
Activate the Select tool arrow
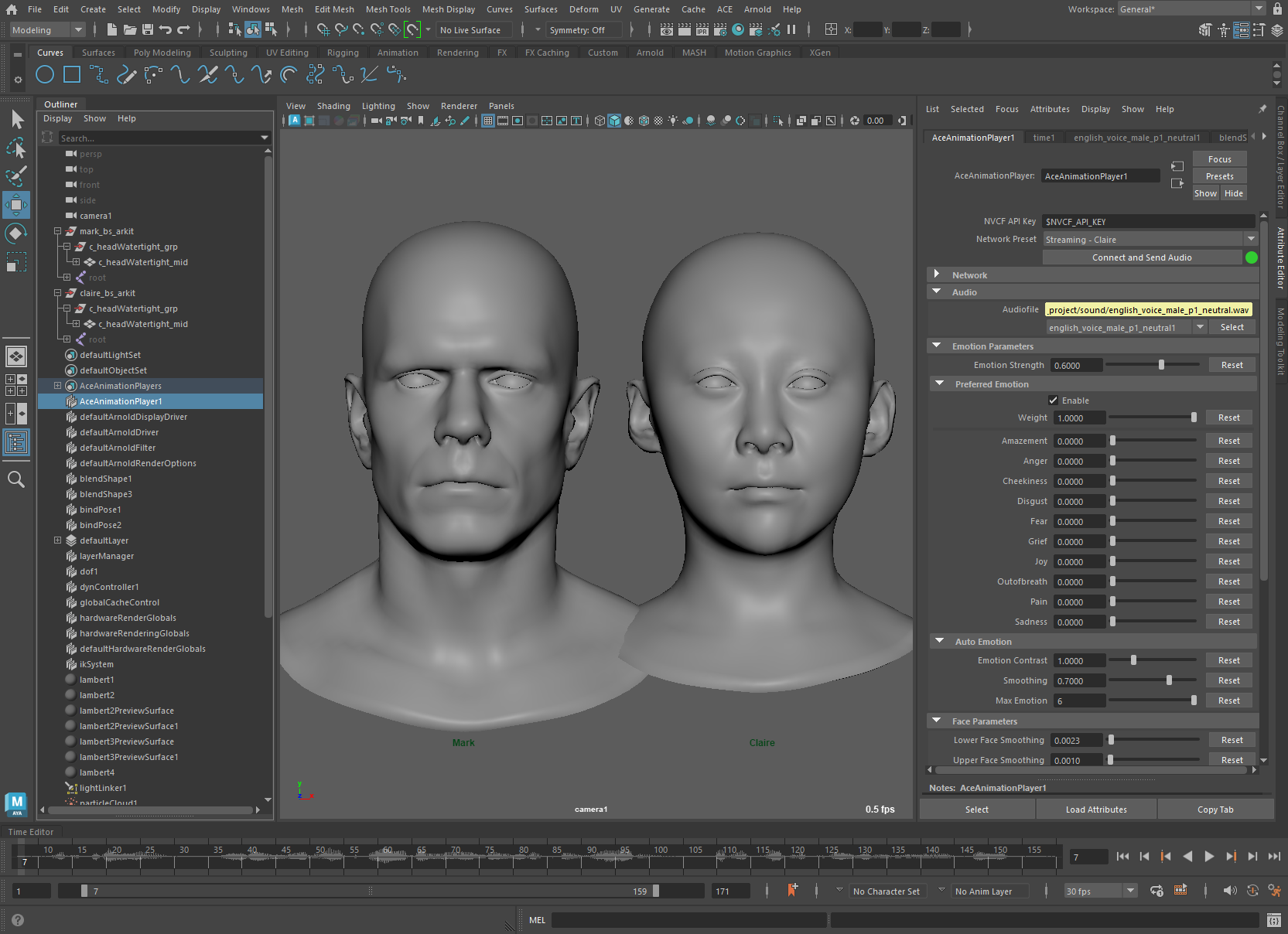tap(17, 119)
